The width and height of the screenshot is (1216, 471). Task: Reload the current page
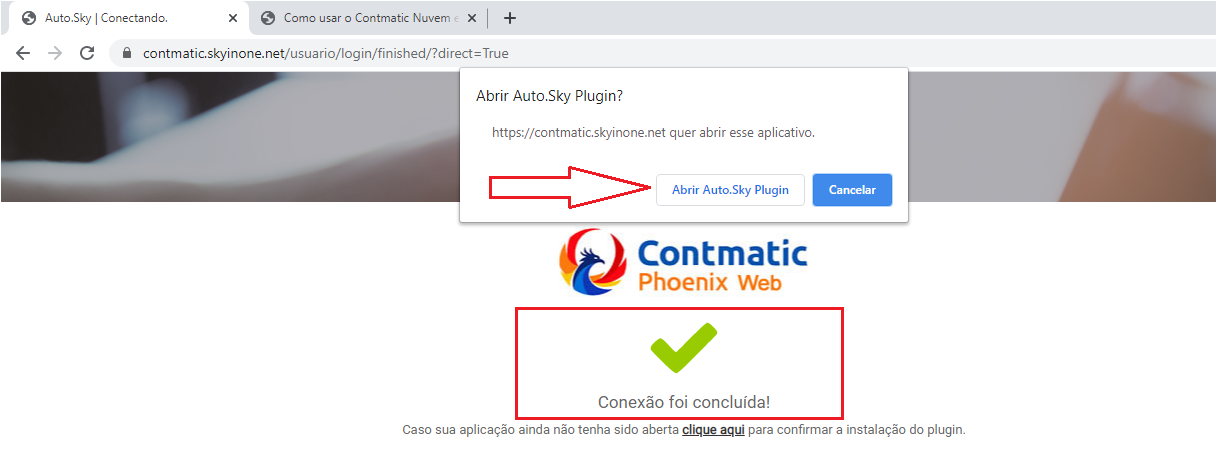point(87,53)
